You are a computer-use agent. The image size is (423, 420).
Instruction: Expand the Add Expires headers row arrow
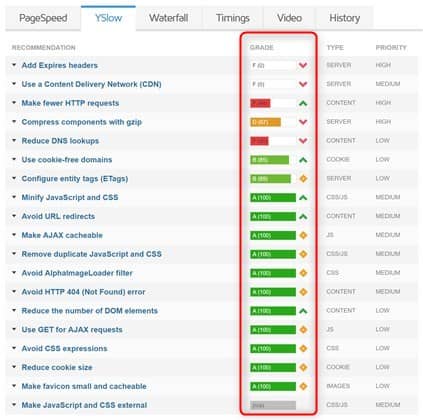click(x=14, y=65)
